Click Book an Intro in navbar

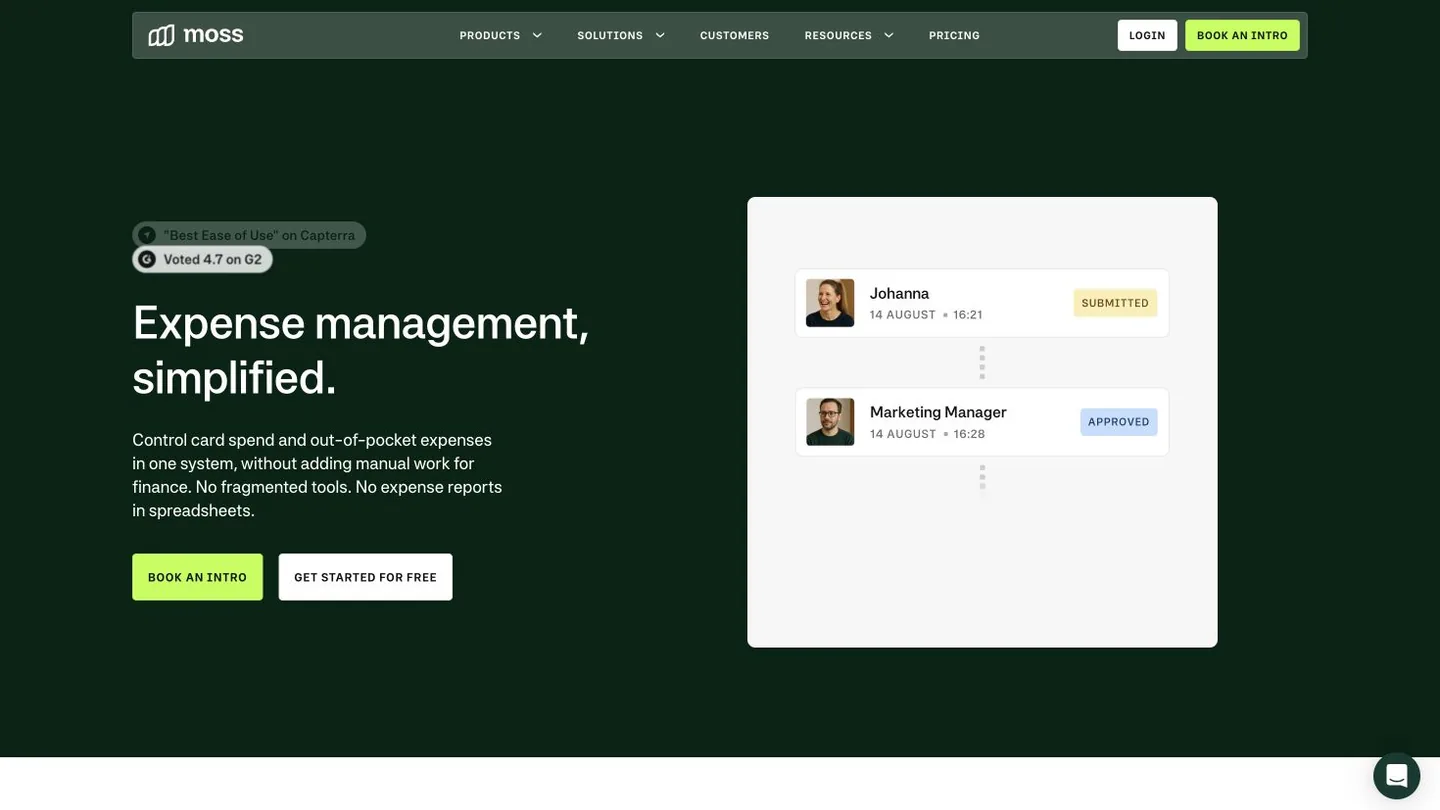click(x=1242, y=35)
